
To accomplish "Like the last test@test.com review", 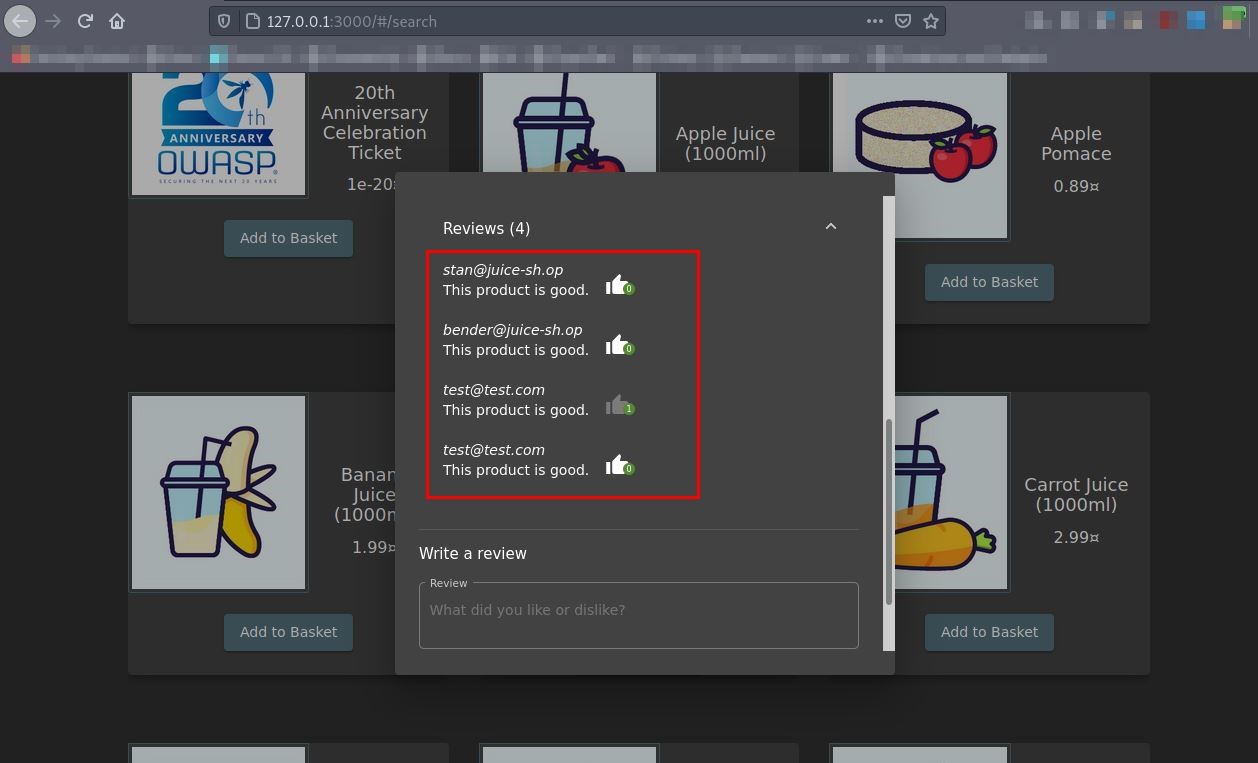I will (x=616, y=465).
